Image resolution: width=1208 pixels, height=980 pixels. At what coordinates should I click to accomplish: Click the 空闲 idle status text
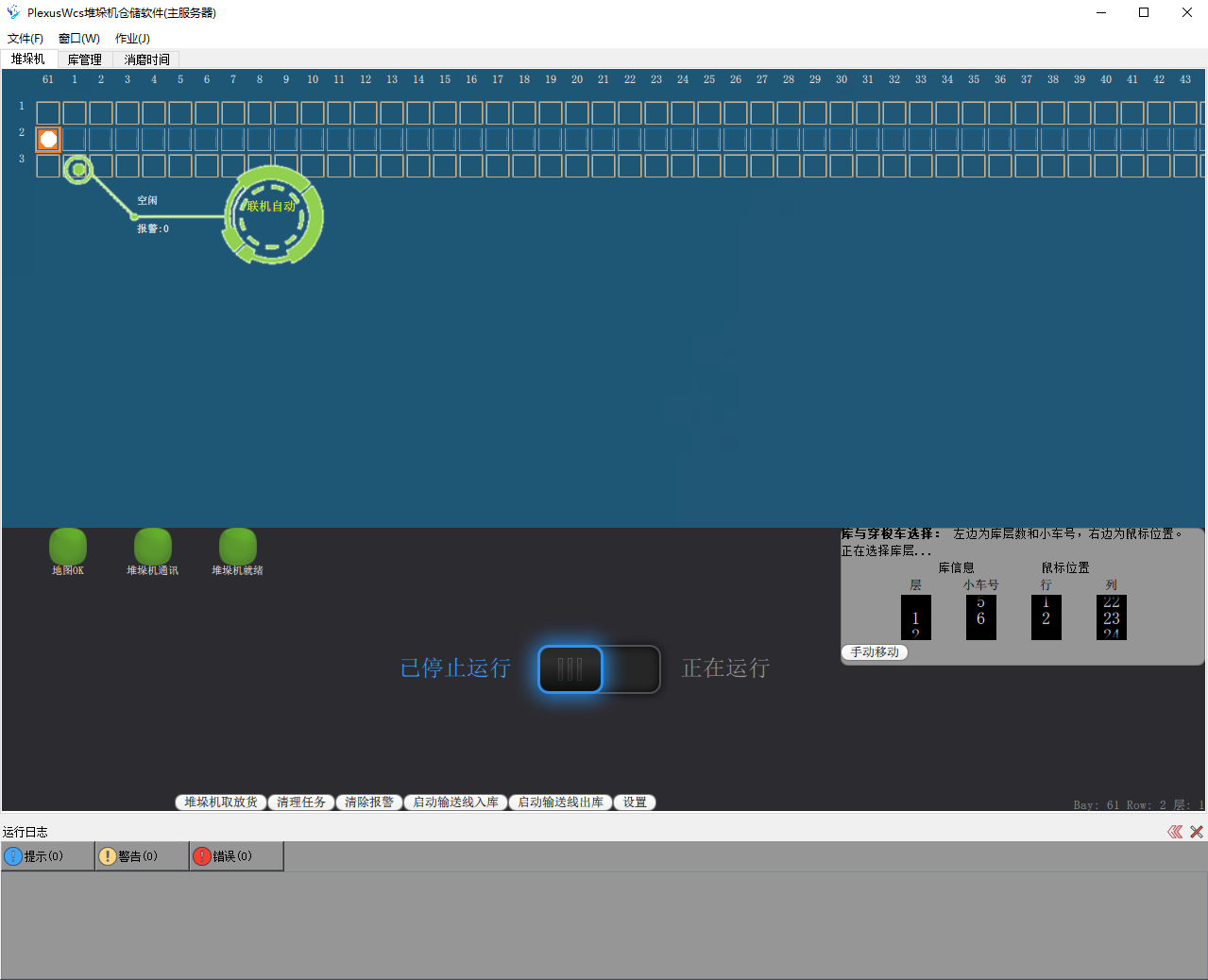tap(147, 201)
